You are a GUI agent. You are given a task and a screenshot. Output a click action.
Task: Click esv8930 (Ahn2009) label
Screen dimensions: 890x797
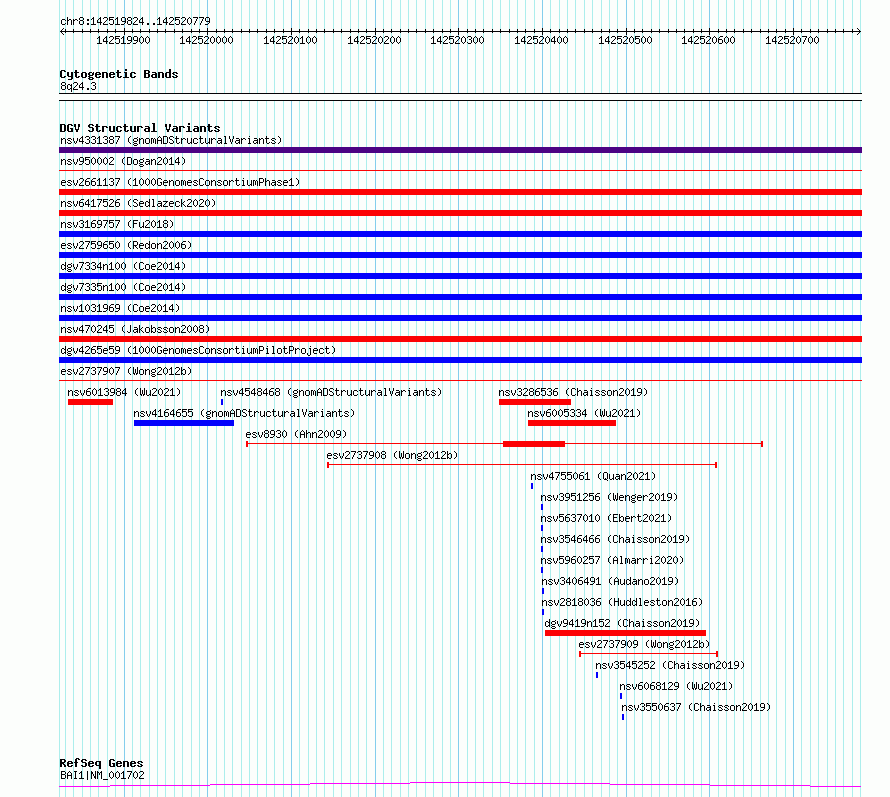coord(296,434)
